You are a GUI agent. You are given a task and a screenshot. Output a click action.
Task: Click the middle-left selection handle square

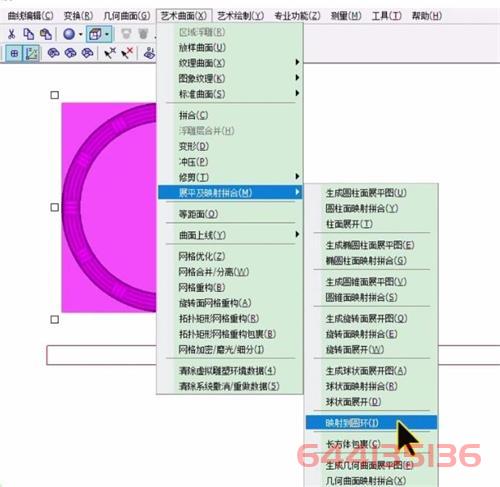coord(55,207)
